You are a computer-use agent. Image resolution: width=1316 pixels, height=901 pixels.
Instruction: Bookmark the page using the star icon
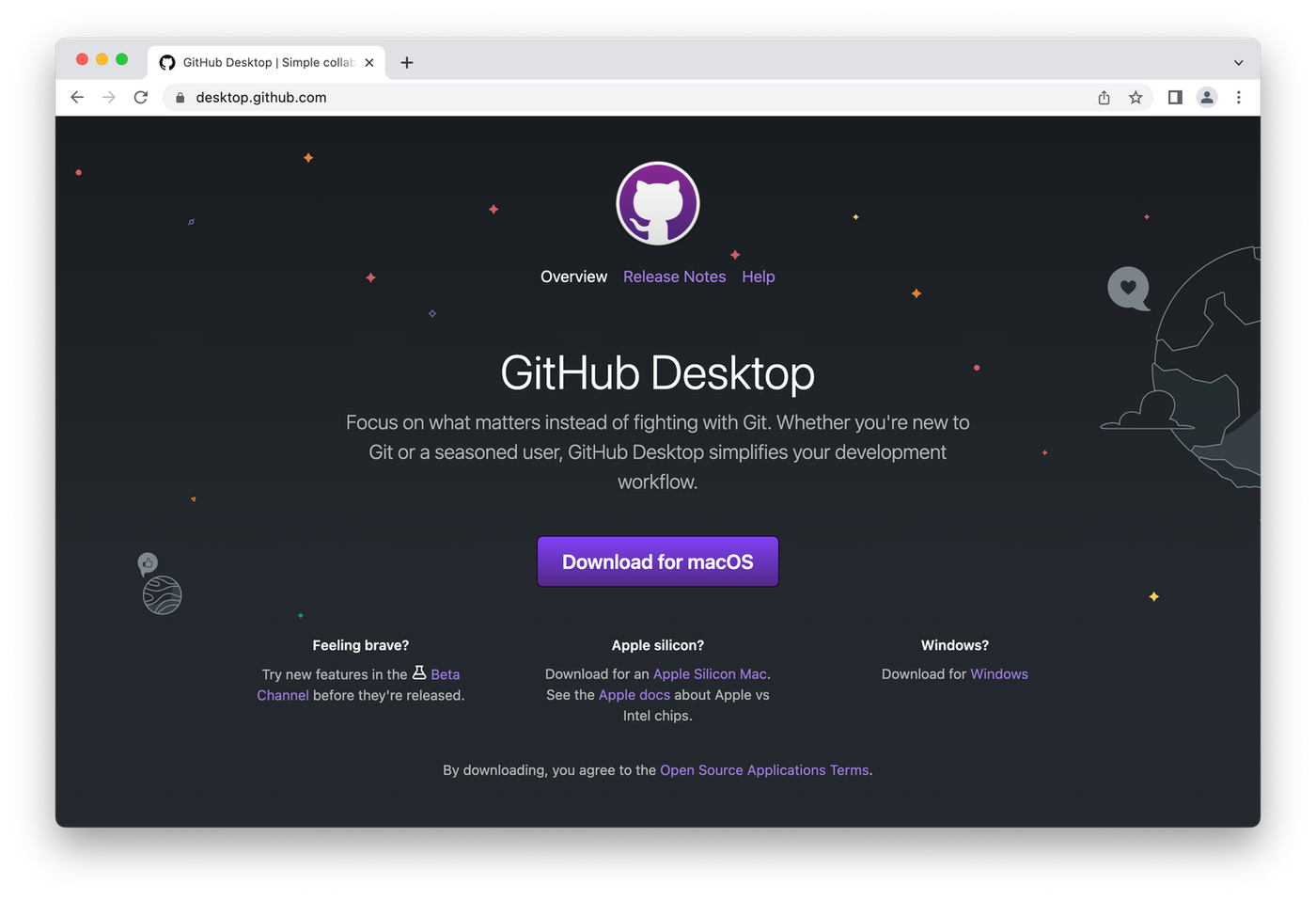coord(1136,97)
